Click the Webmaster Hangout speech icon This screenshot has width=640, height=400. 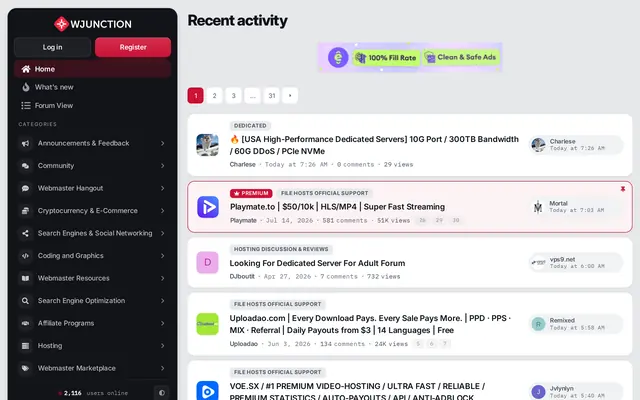pos(25,188)
